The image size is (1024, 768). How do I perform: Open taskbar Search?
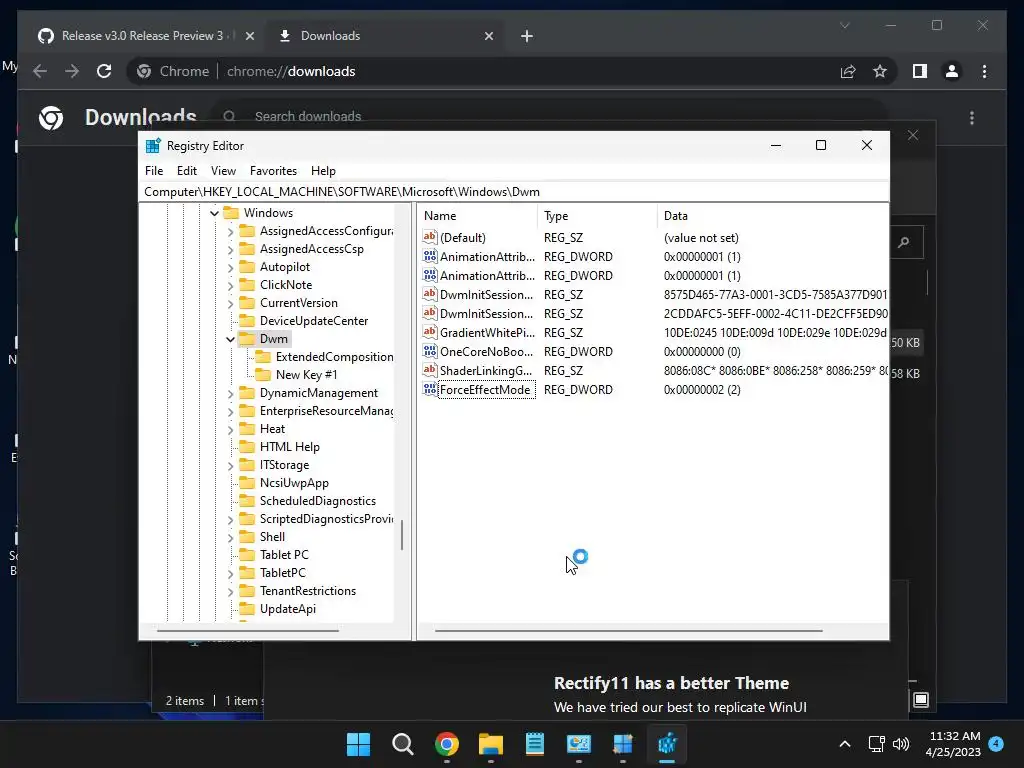tap(402, 744)
